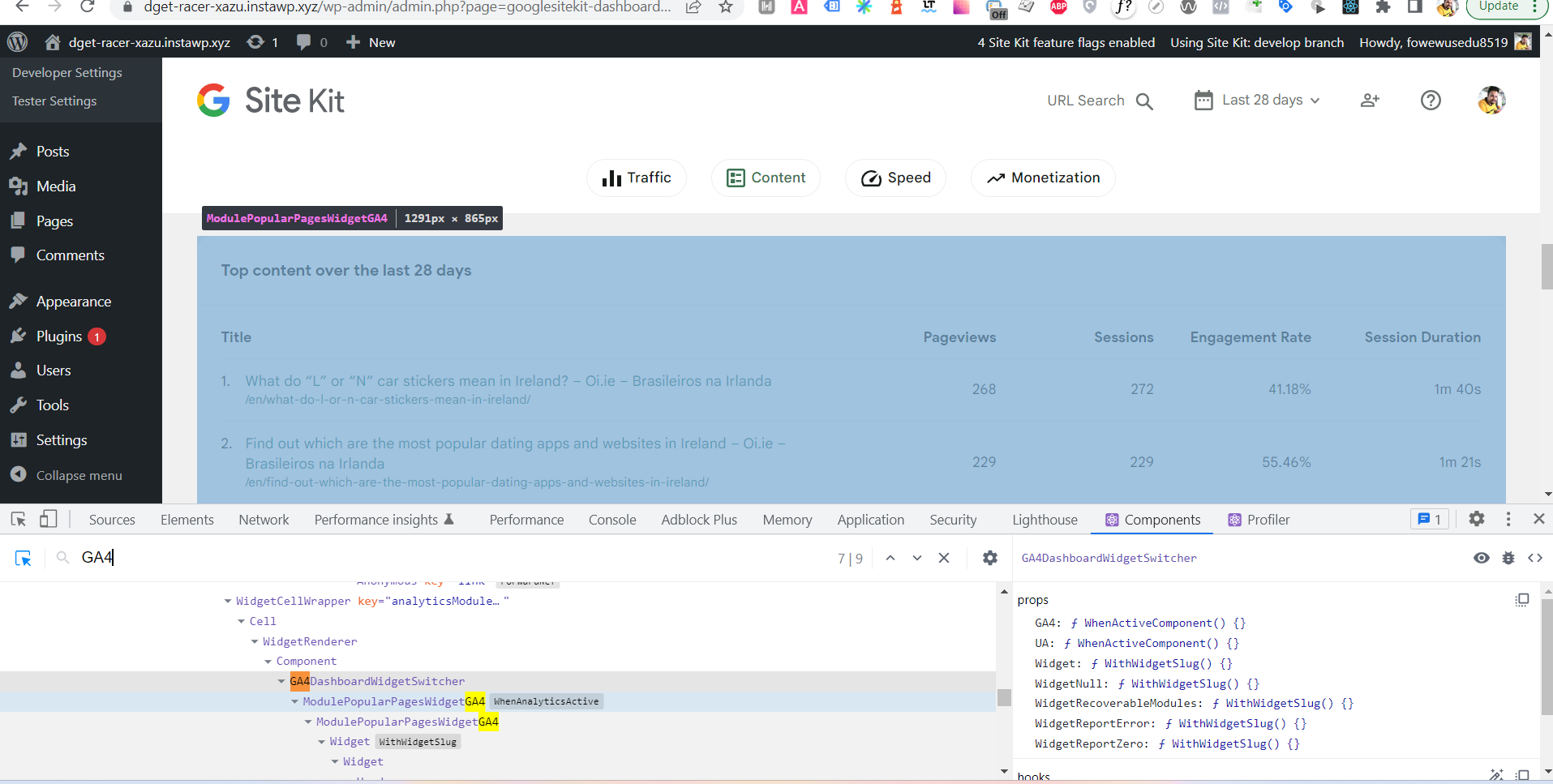The width and height of the screenshot is (1553, 784).
Task: Select the inspect element tool in DevTools
Action: (19, 519)
